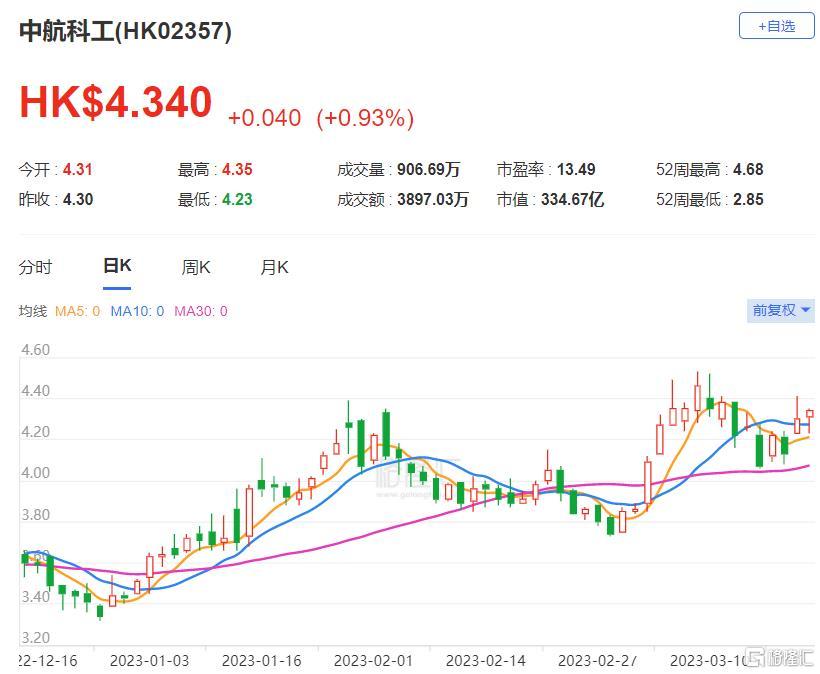Click the 均线 label

(x=33, y=311)
